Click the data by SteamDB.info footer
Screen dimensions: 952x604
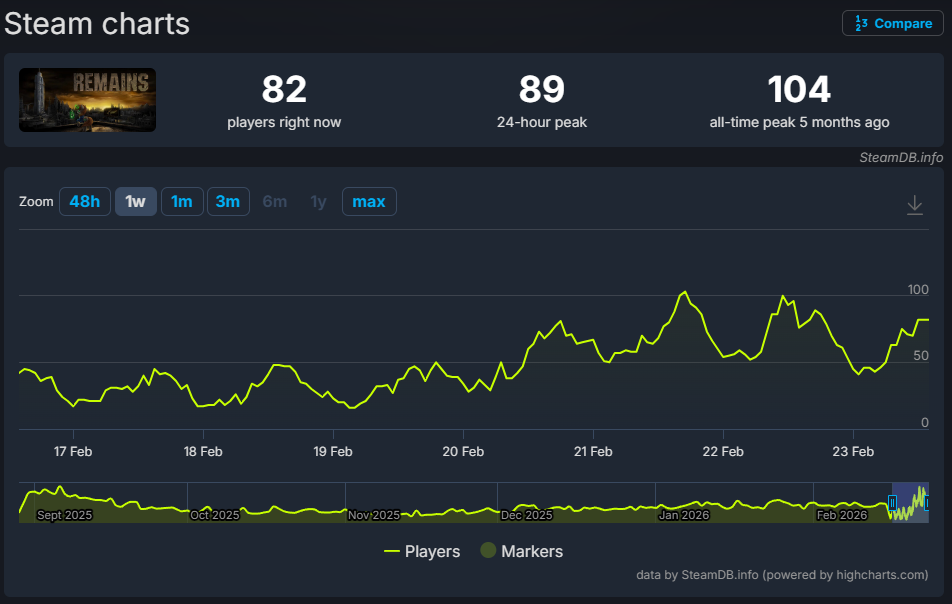(x=782, y=574)
